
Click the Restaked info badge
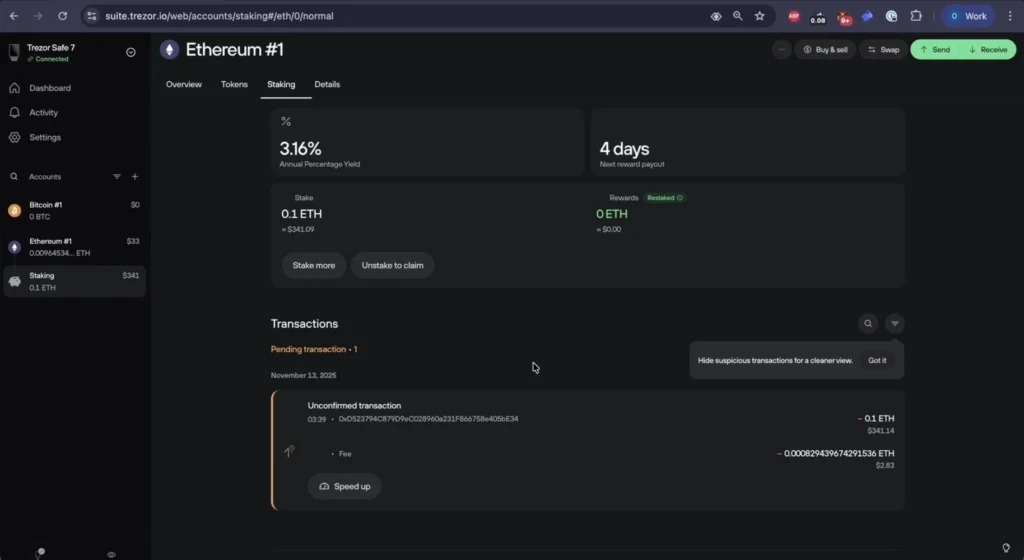point(665,198)
